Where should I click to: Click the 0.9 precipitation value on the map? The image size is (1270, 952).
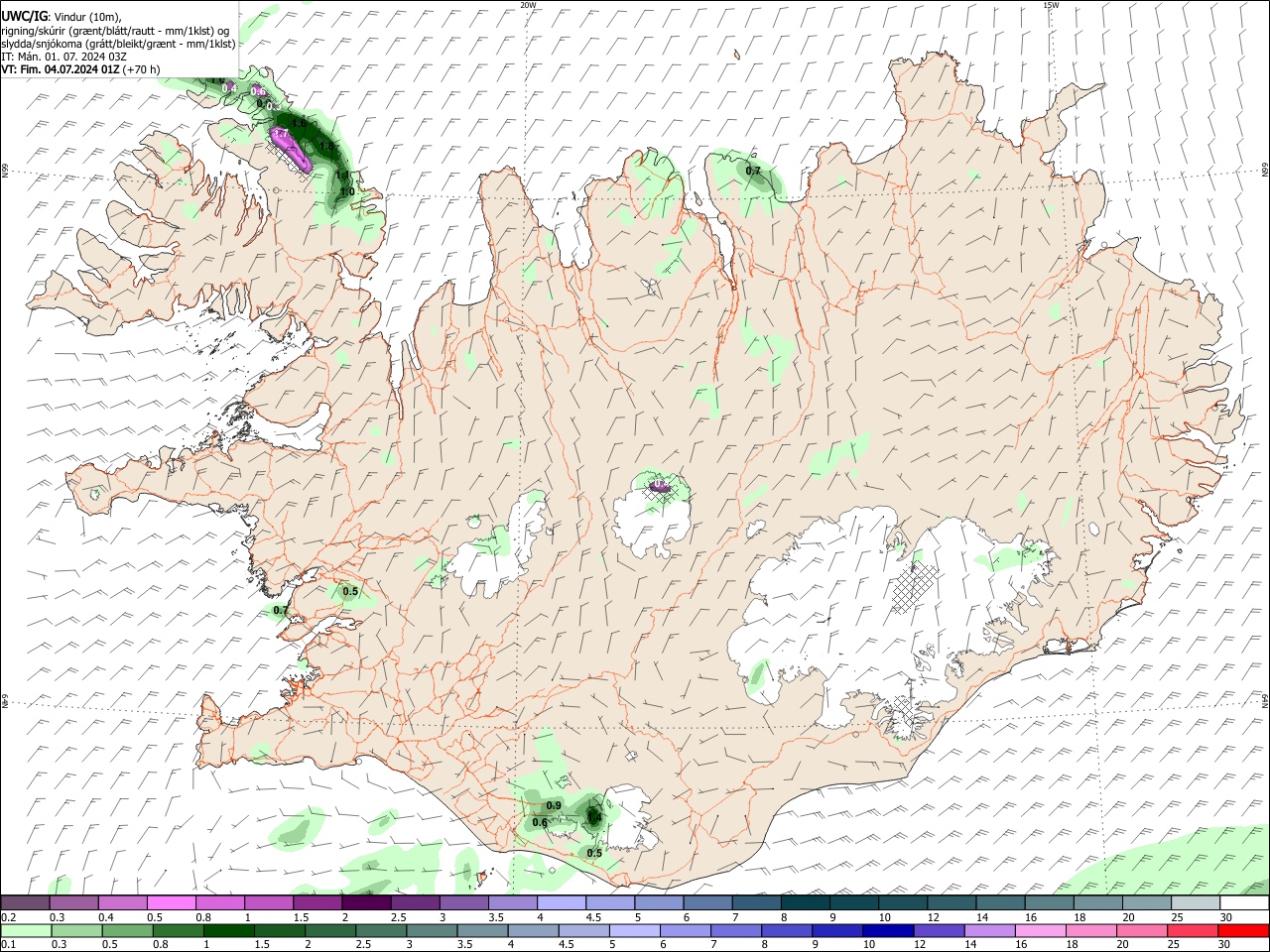click(x=554, y=805)
